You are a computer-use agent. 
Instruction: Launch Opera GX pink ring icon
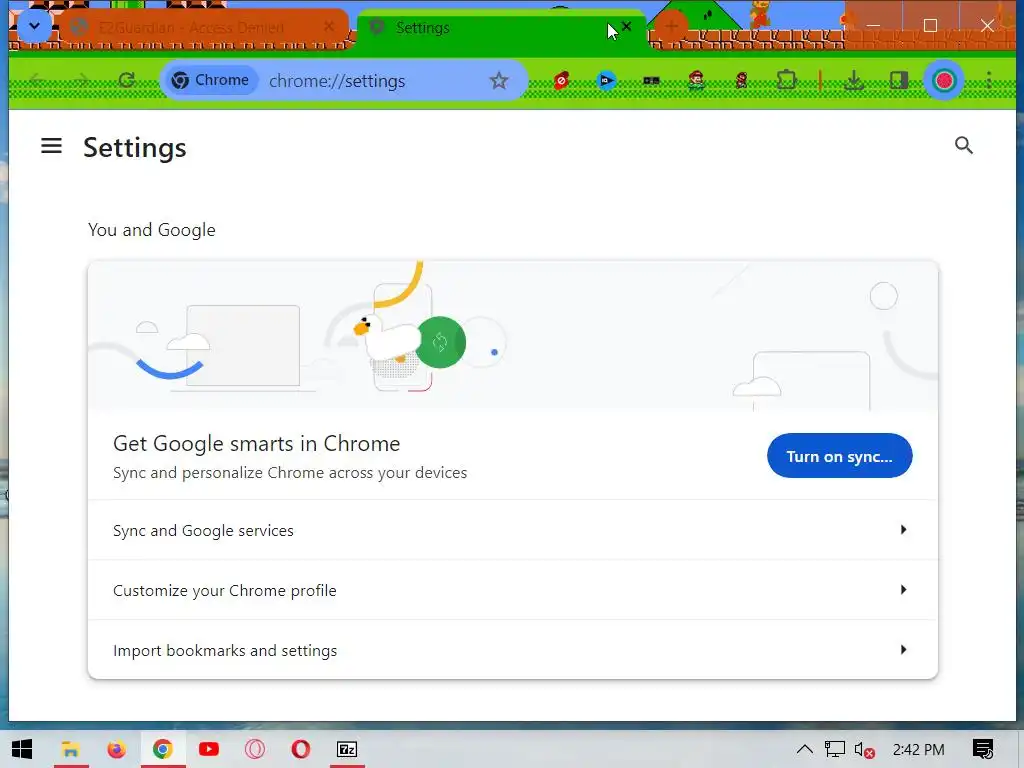click(255, 749)
